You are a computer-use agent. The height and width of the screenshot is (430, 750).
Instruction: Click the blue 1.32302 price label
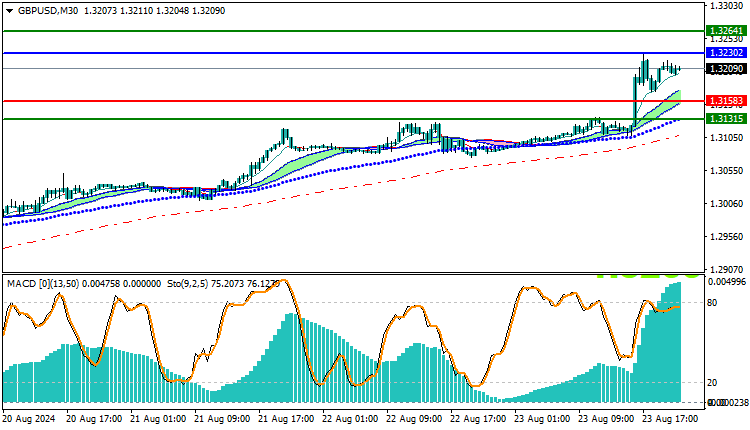(x=726, y=53)
